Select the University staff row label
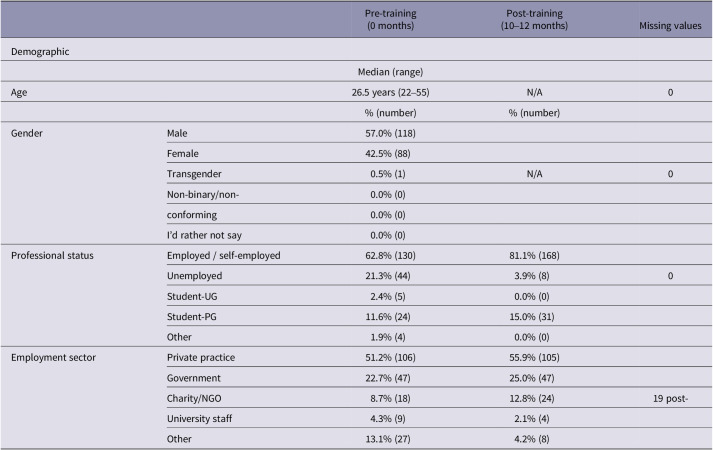 (x=199, y=419)
